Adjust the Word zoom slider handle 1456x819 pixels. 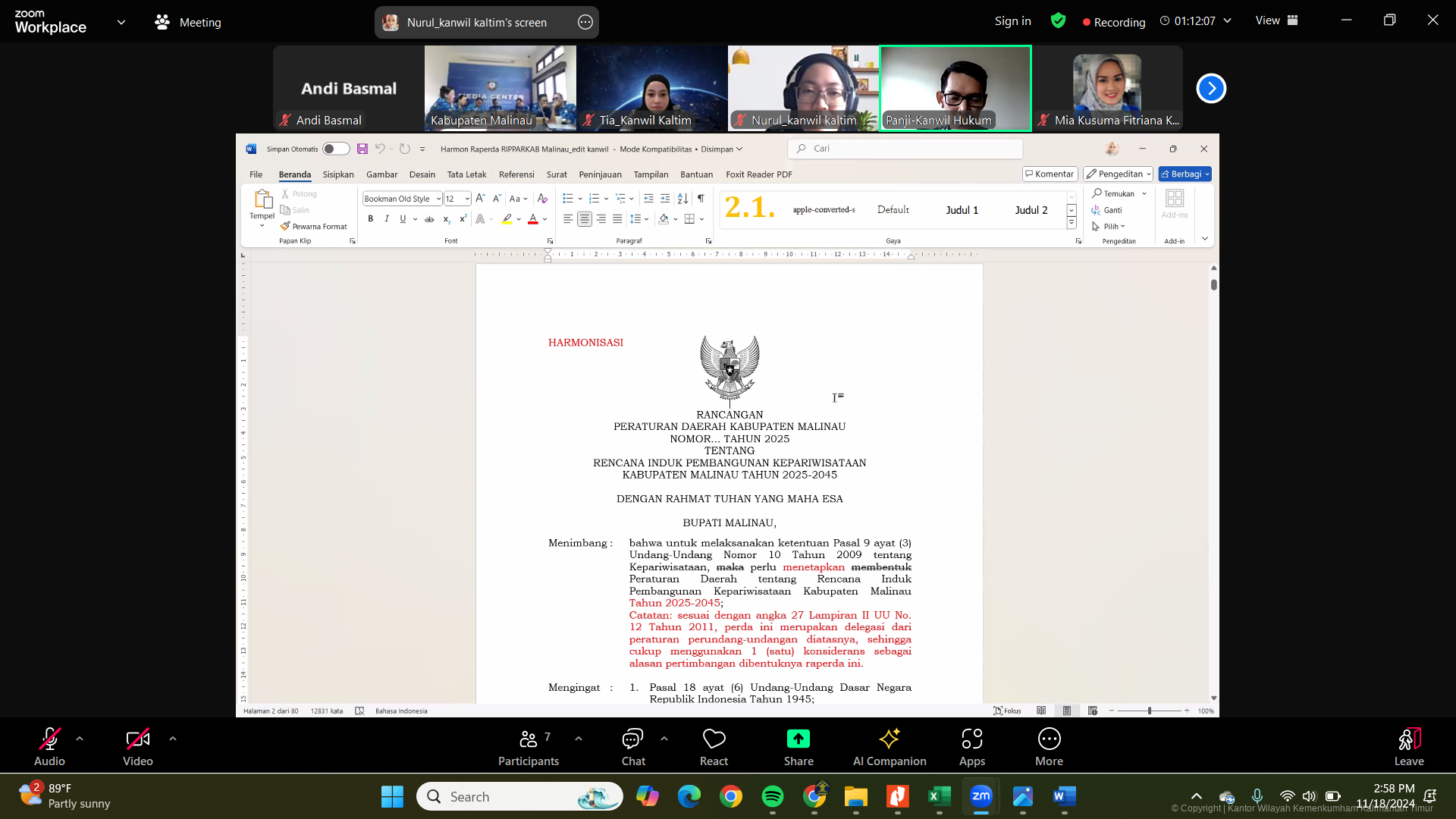click(1150, 711)
